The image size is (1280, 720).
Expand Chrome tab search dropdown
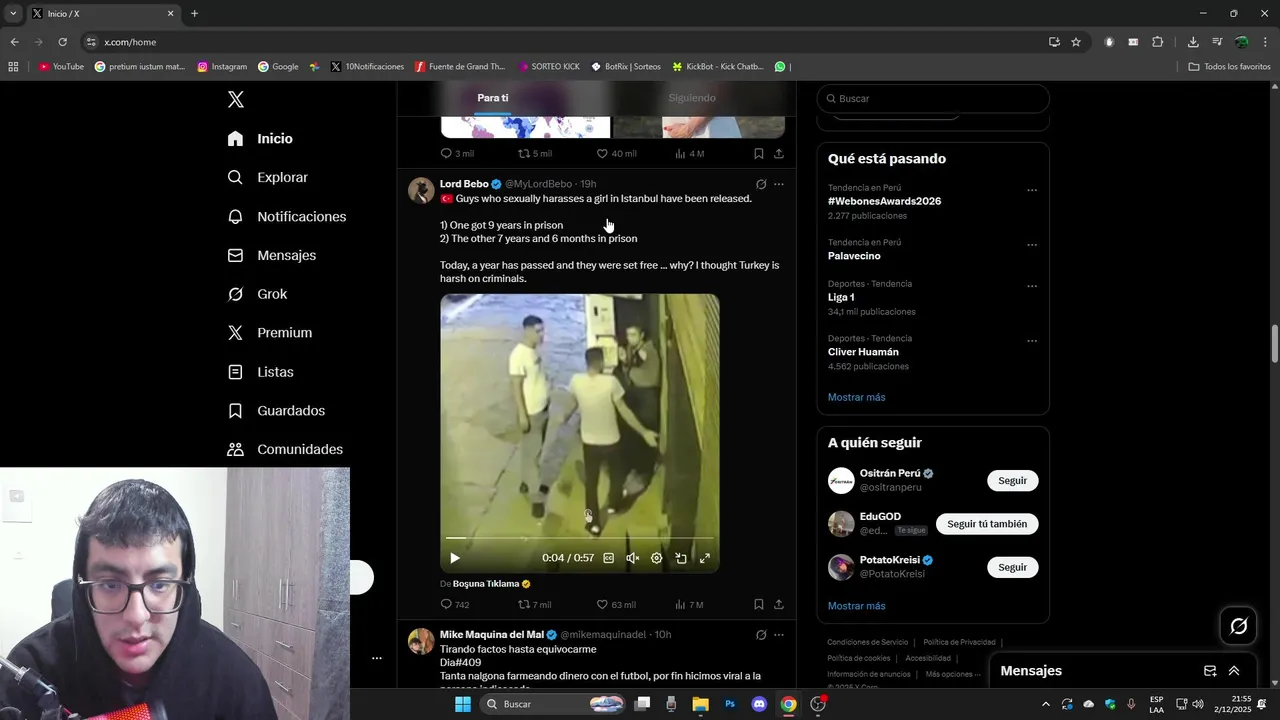(x=13, y=13)
